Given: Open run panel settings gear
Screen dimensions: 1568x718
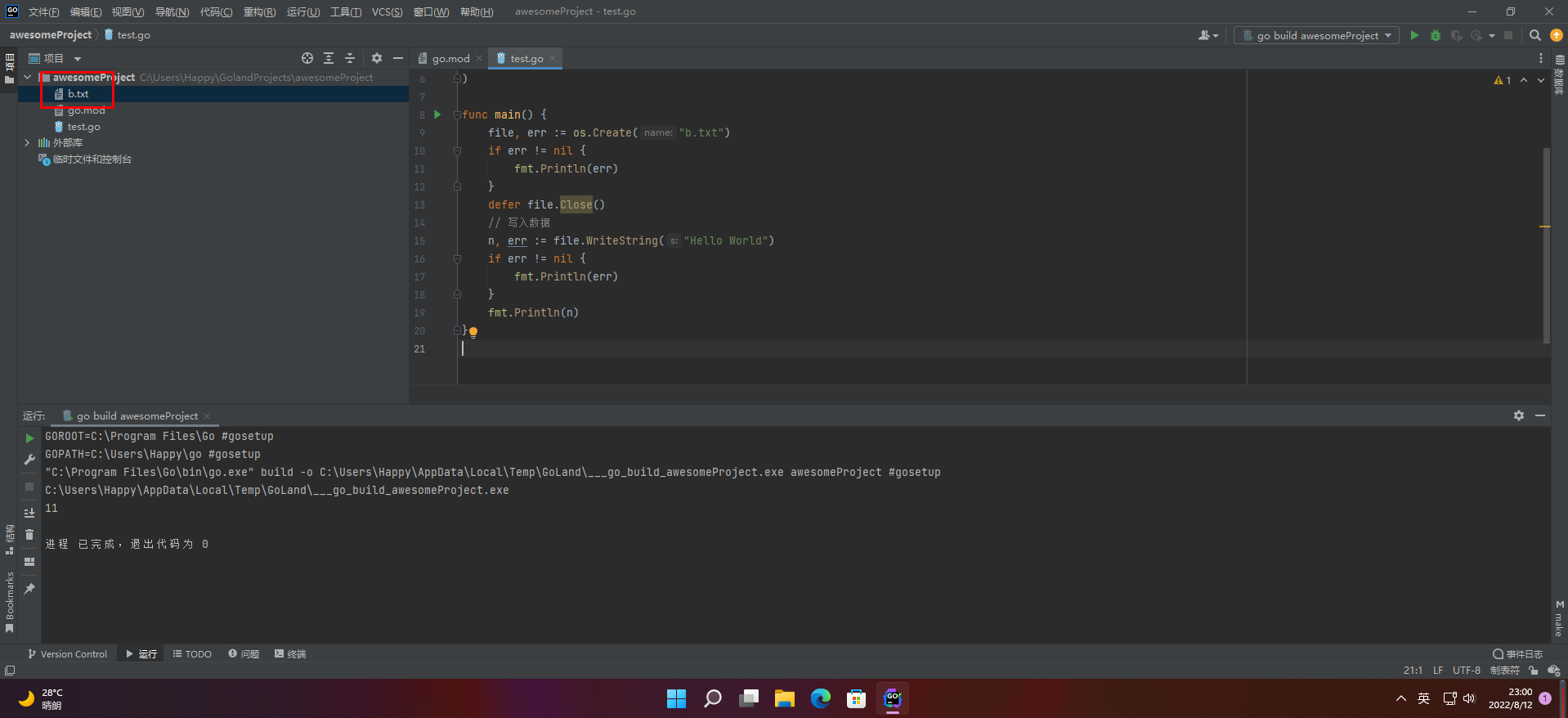Looking at the screenshot, I should 1518,415.
